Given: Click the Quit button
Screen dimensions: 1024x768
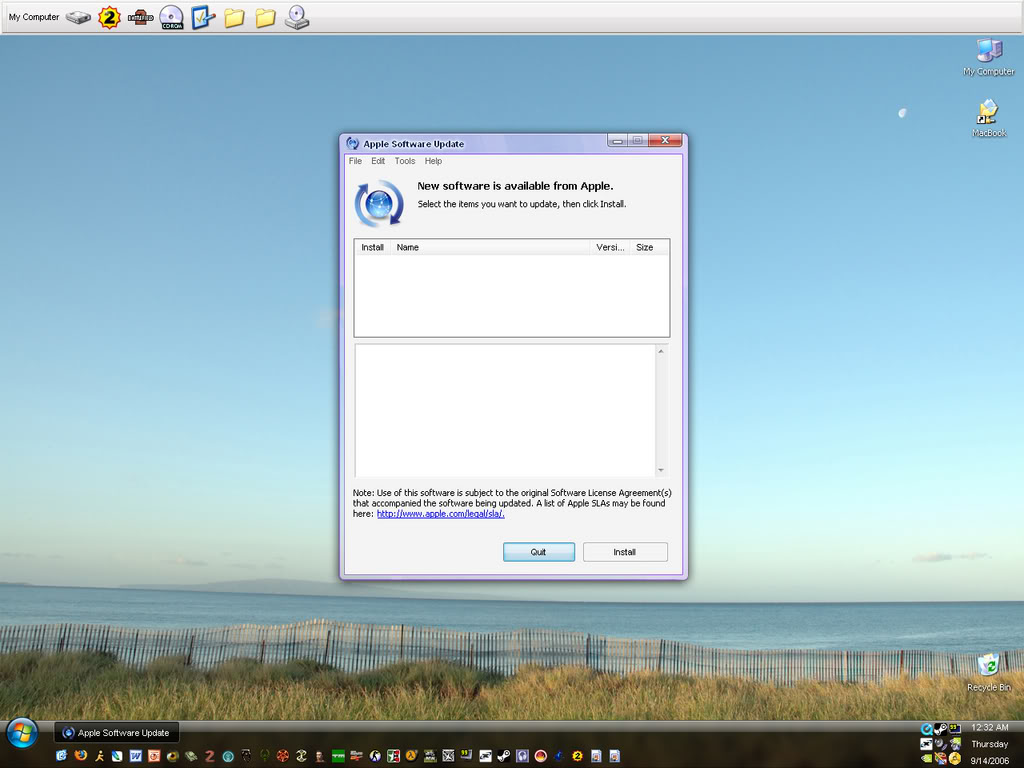Looking at the screenshot, I should 539,552.
